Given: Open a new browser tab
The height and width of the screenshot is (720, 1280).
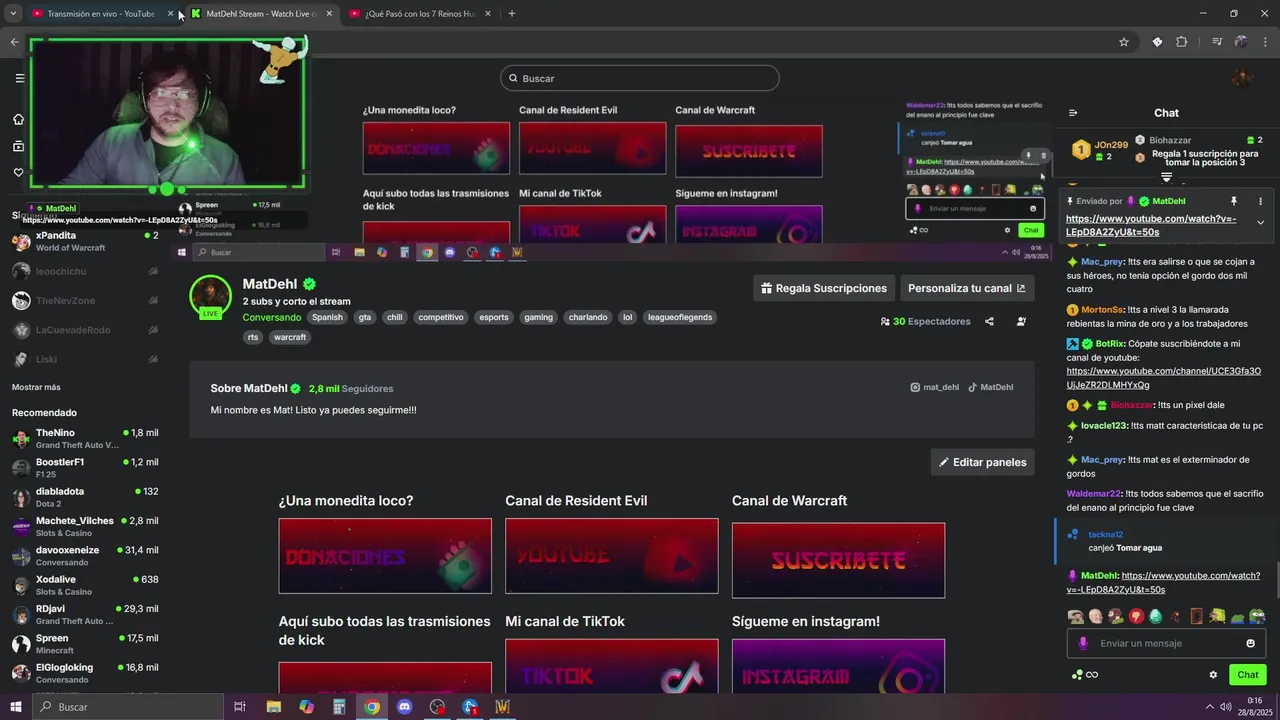Looking at the screenshot, I should tap(512, 14).
